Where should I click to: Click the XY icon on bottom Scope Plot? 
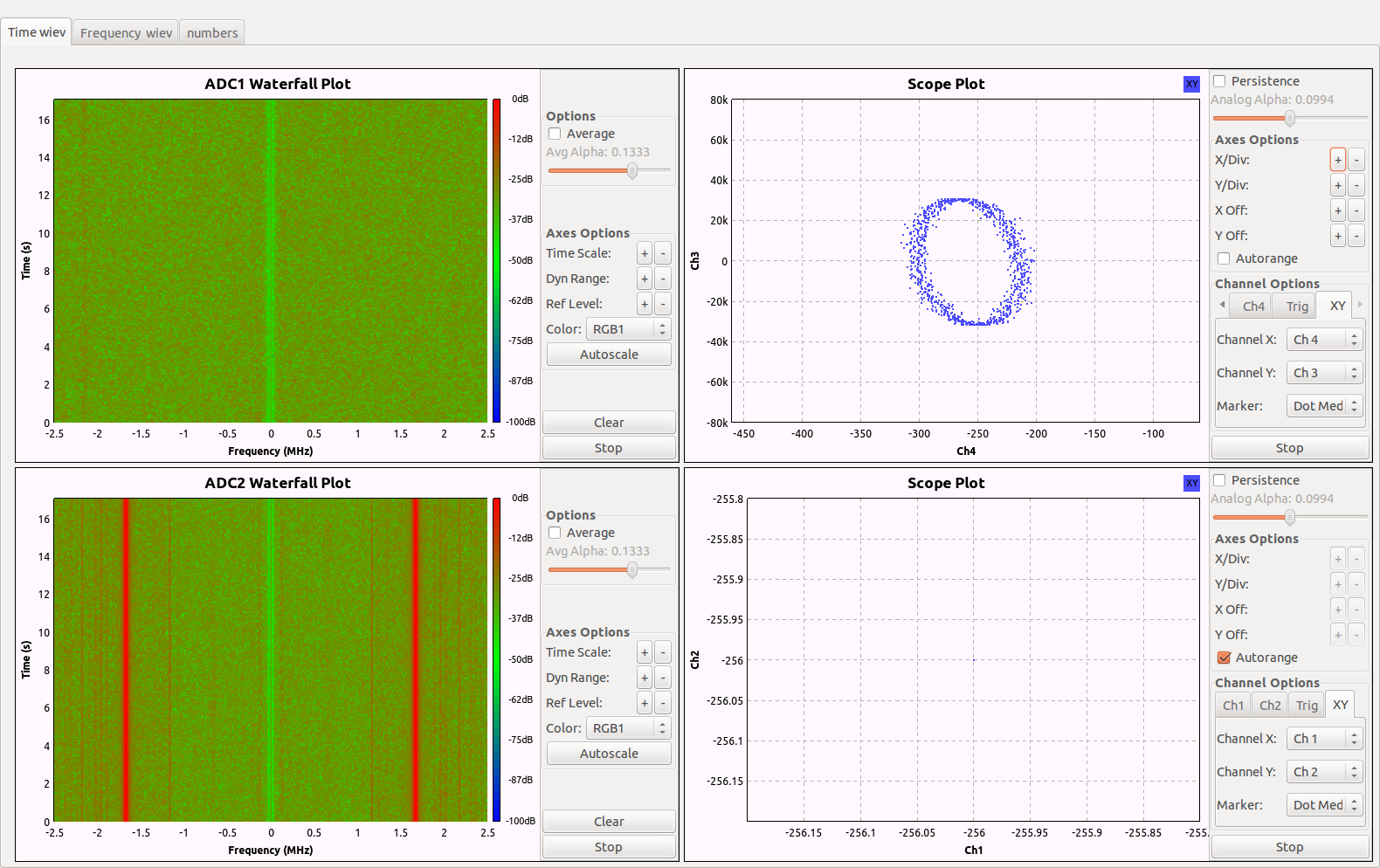pos(1191,483)
